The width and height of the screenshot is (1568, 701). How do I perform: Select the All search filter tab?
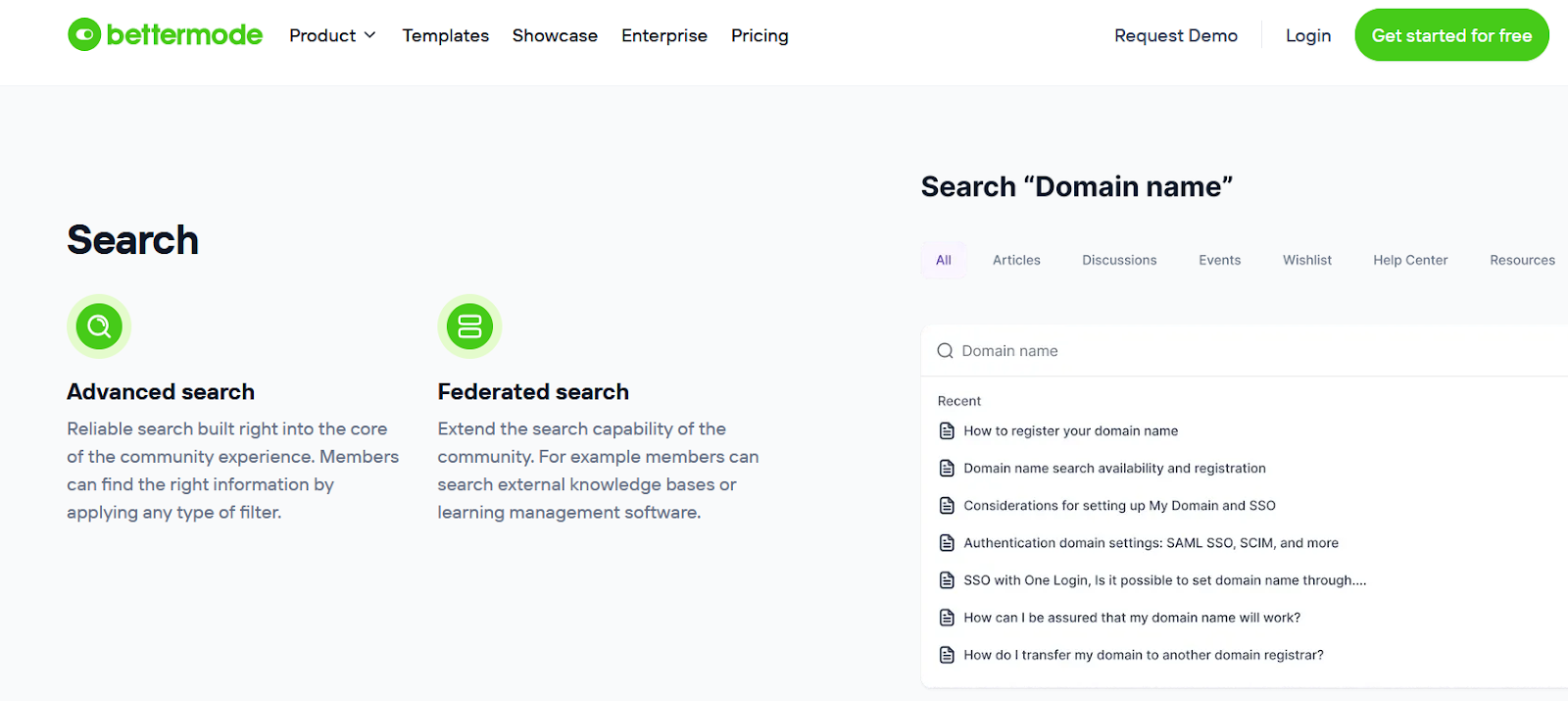click(x=944, y=260)
